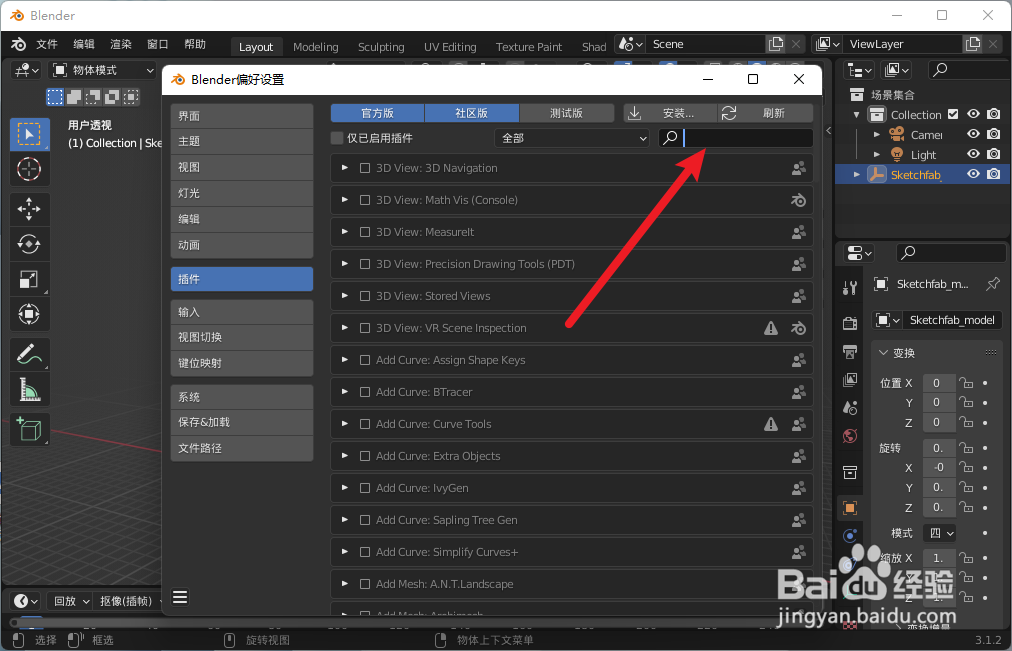Enable the Add Curve: IvyGen addon
The height and width of the screenshot is (651, 1012).
point(365,488)
